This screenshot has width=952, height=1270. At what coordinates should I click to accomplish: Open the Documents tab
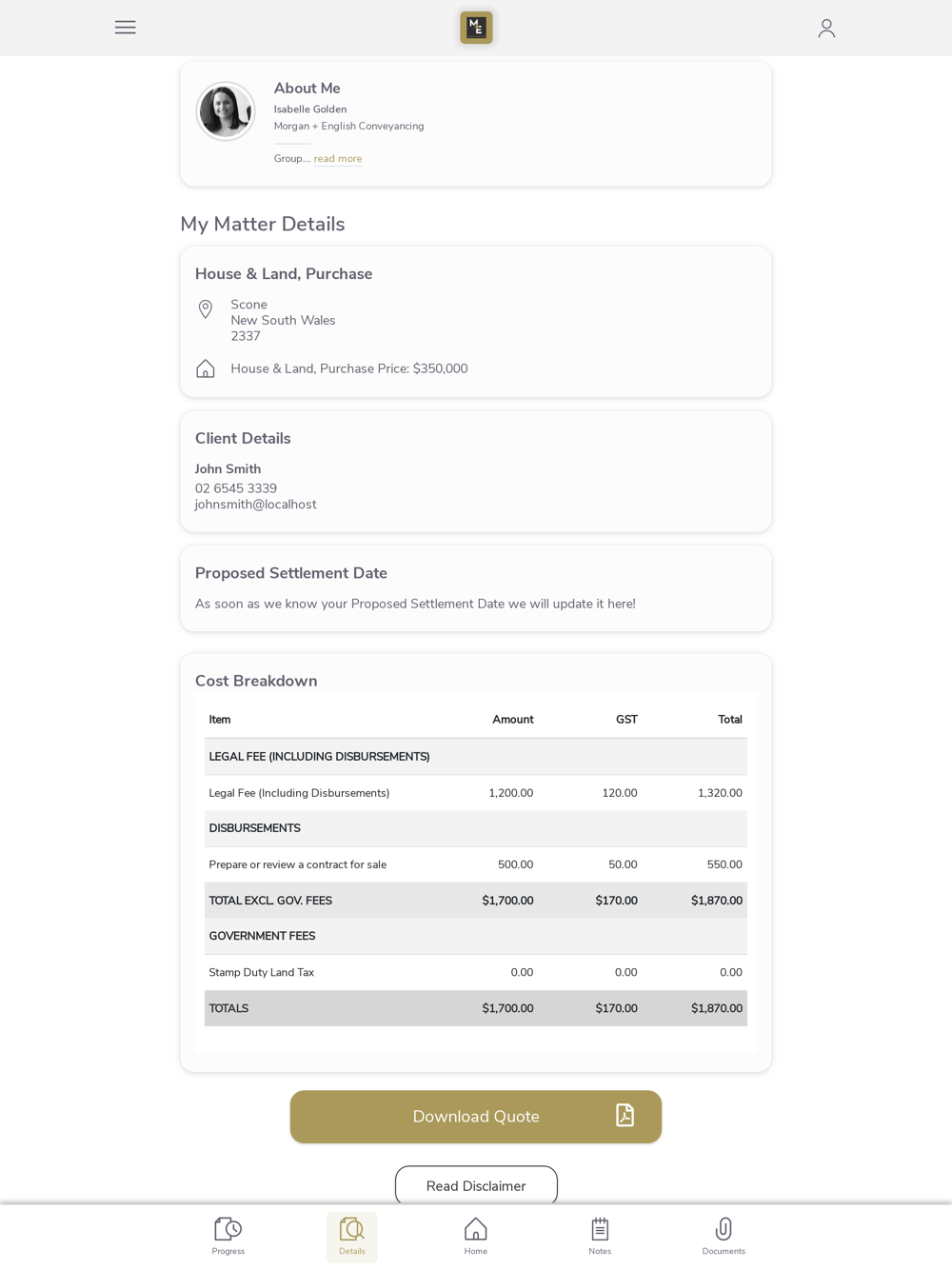(724, 1236)
